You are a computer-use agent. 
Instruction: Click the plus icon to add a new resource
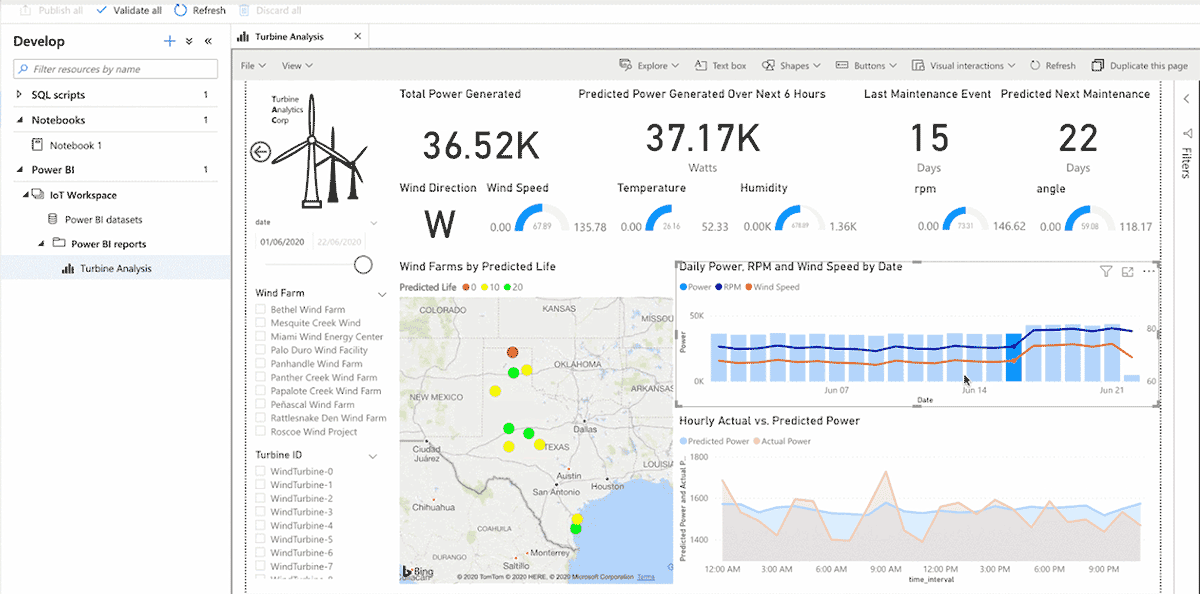pos(170,41)
